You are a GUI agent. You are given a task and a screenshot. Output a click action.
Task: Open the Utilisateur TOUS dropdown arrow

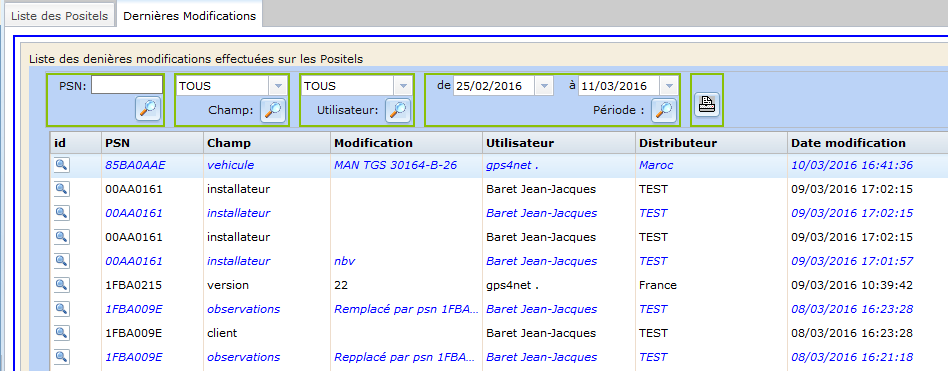[x=403, y=86]
